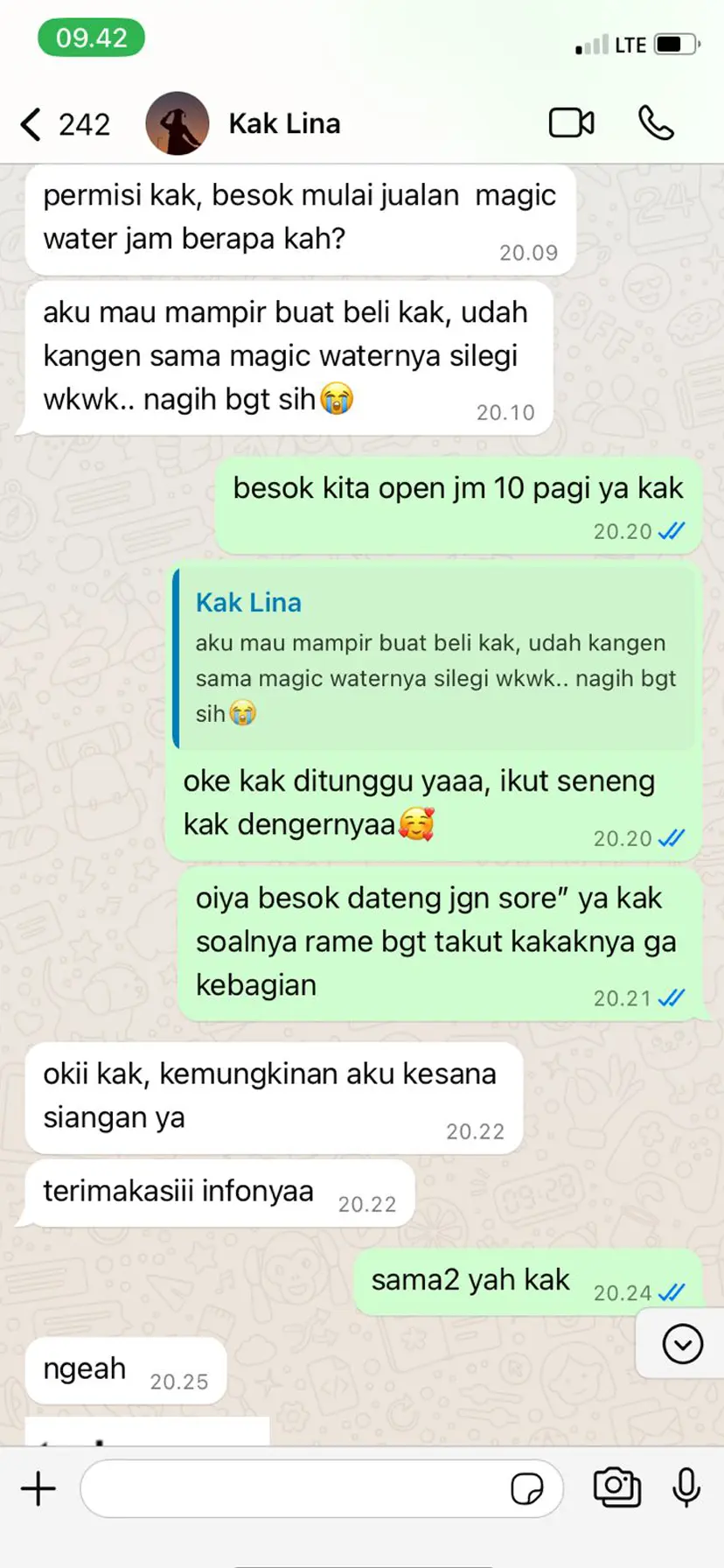Open the sticker picker in message field
Screen dimensions: 724x1568
[x=527, y=1488]
